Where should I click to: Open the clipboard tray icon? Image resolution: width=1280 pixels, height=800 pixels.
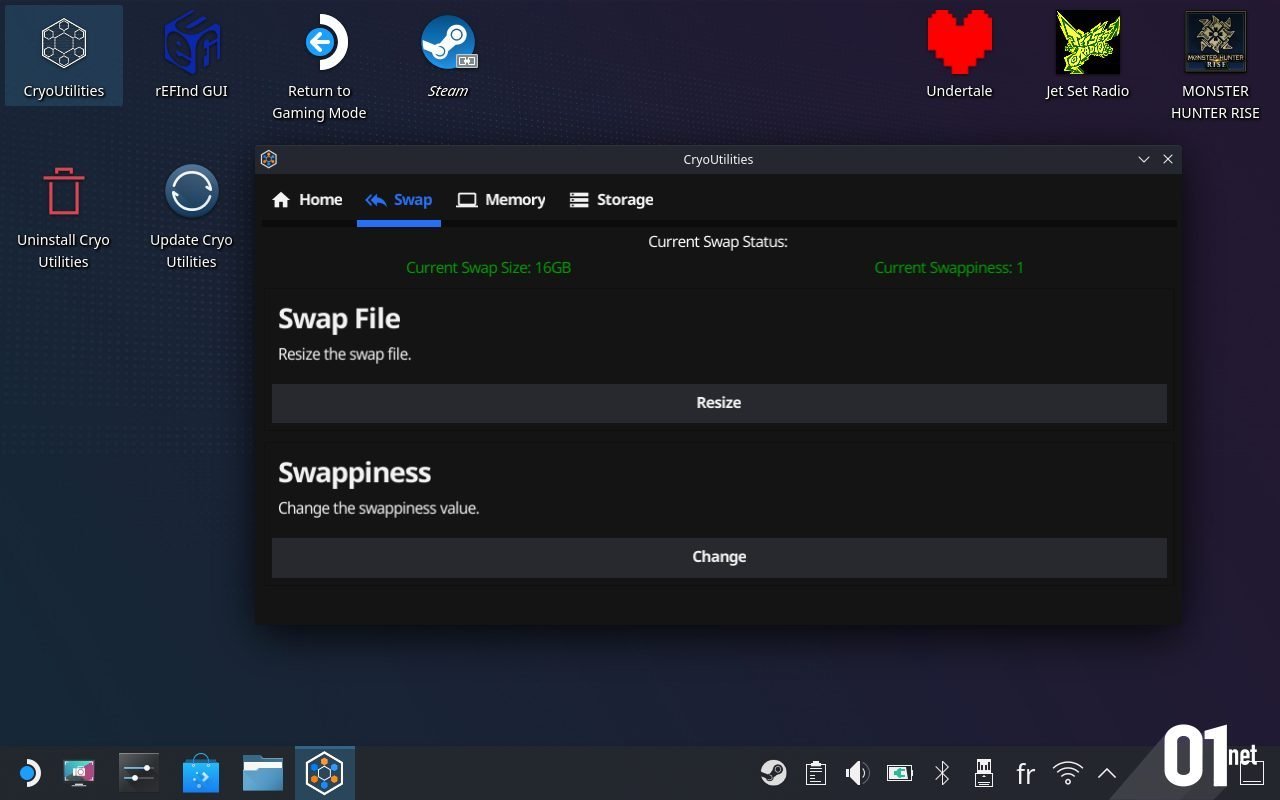coord(816,773)
